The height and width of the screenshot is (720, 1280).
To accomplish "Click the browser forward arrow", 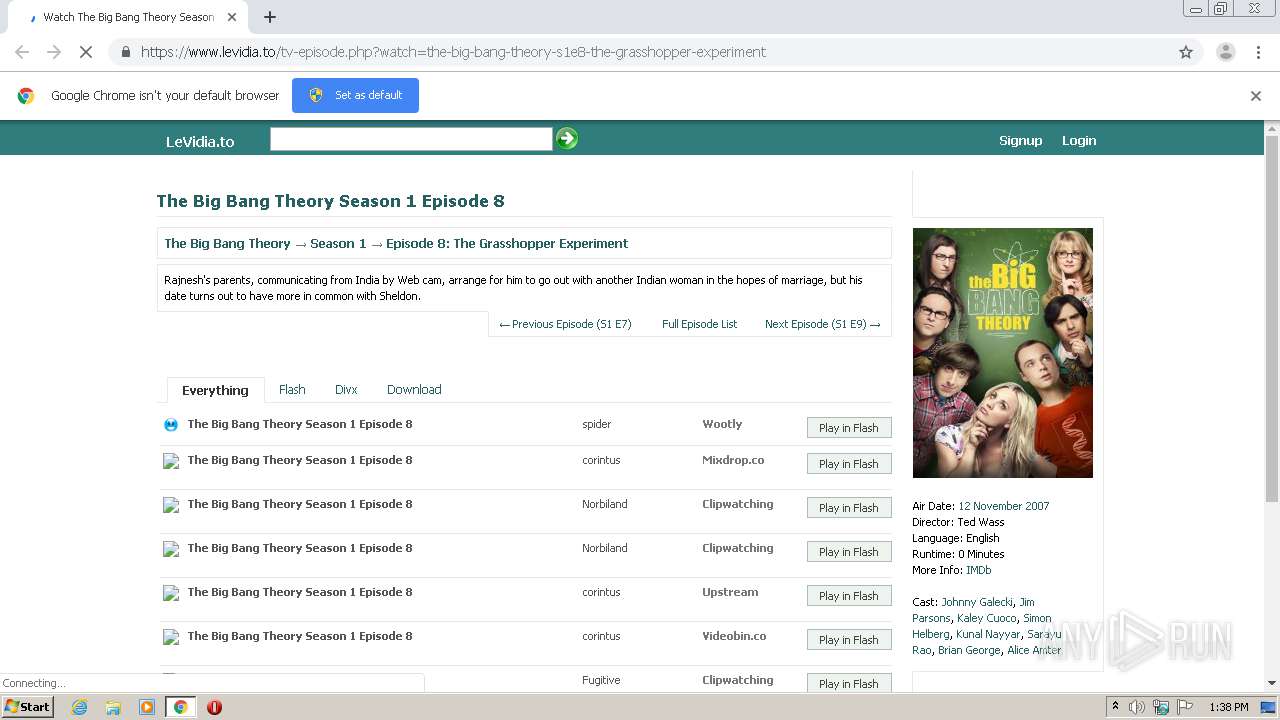I will (54, 52).
